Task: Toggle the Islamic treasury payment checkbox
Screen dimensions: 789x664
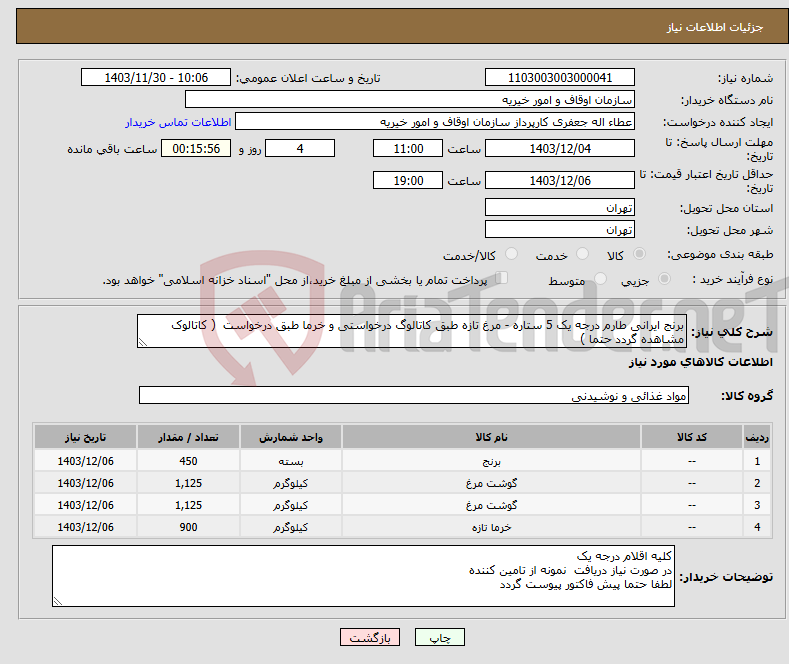Action: pos(502,278)
